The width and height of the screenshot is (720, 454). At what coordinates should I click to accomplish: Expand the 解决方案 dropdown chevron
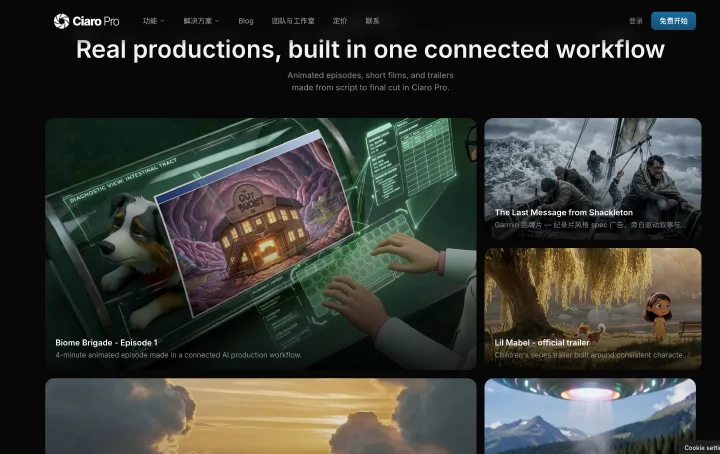coord(217,21)
